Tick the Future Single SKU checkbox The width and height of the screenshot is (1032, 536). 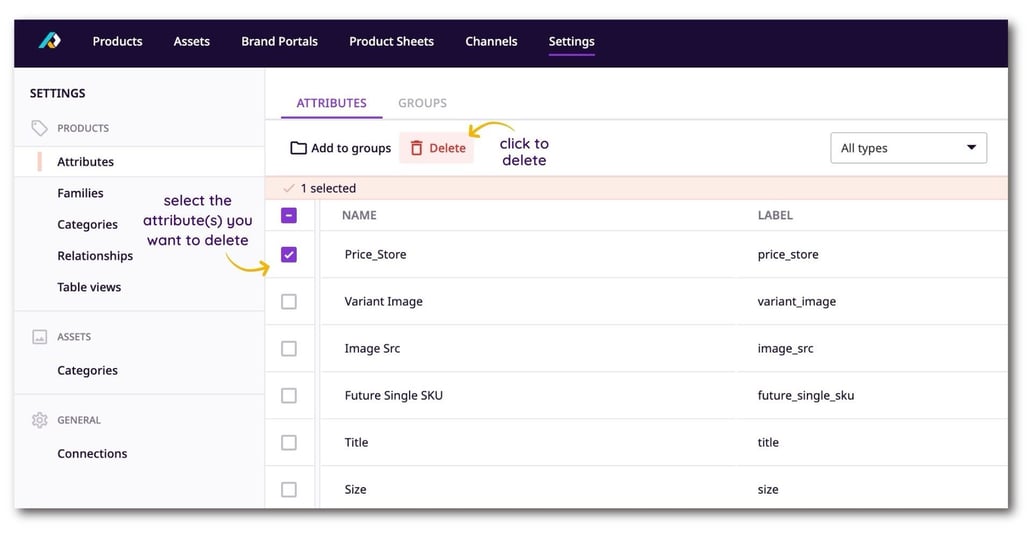[x=289, y=395]
